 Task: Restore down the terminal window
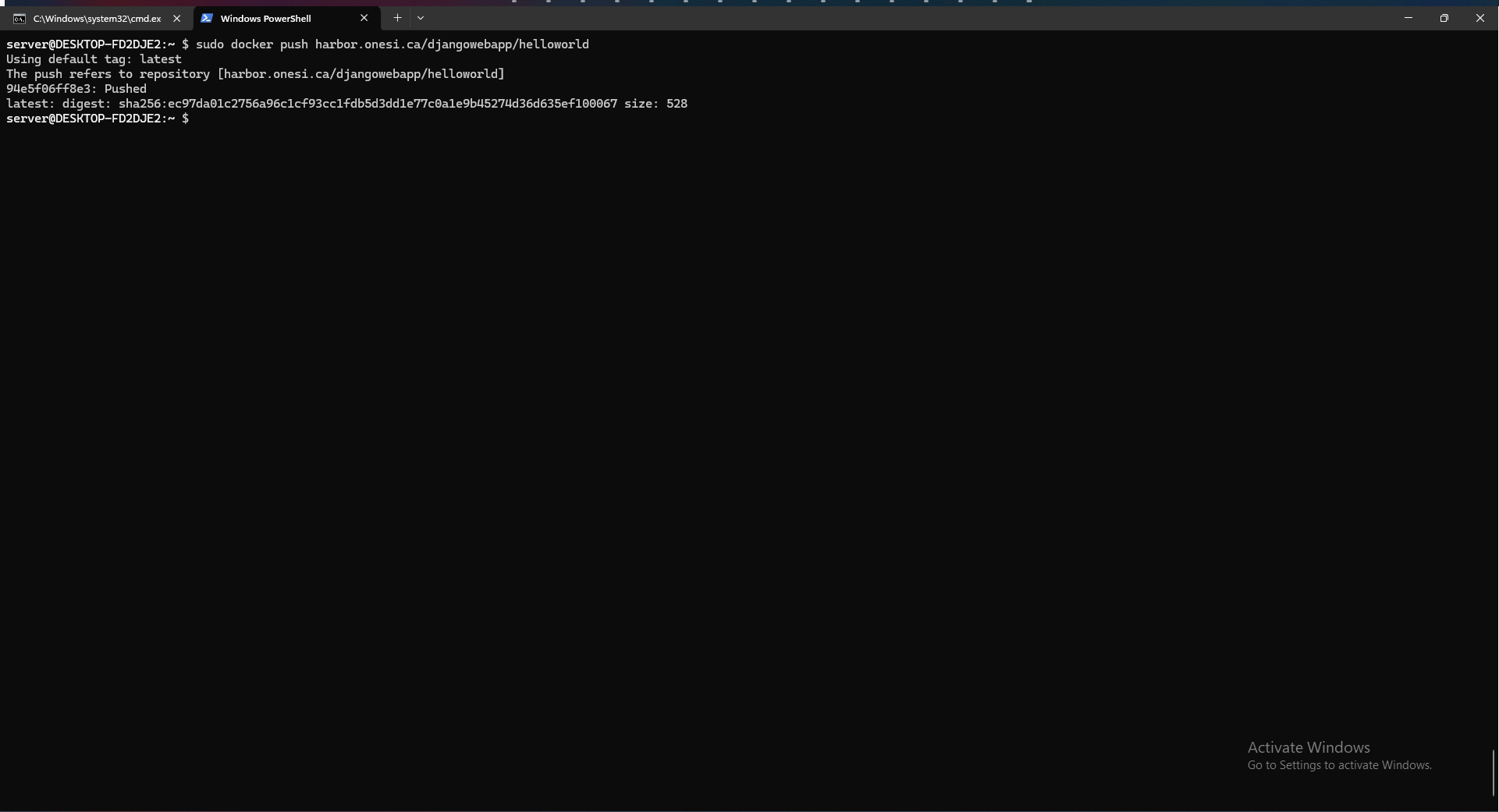click(x=1444, y=18)
